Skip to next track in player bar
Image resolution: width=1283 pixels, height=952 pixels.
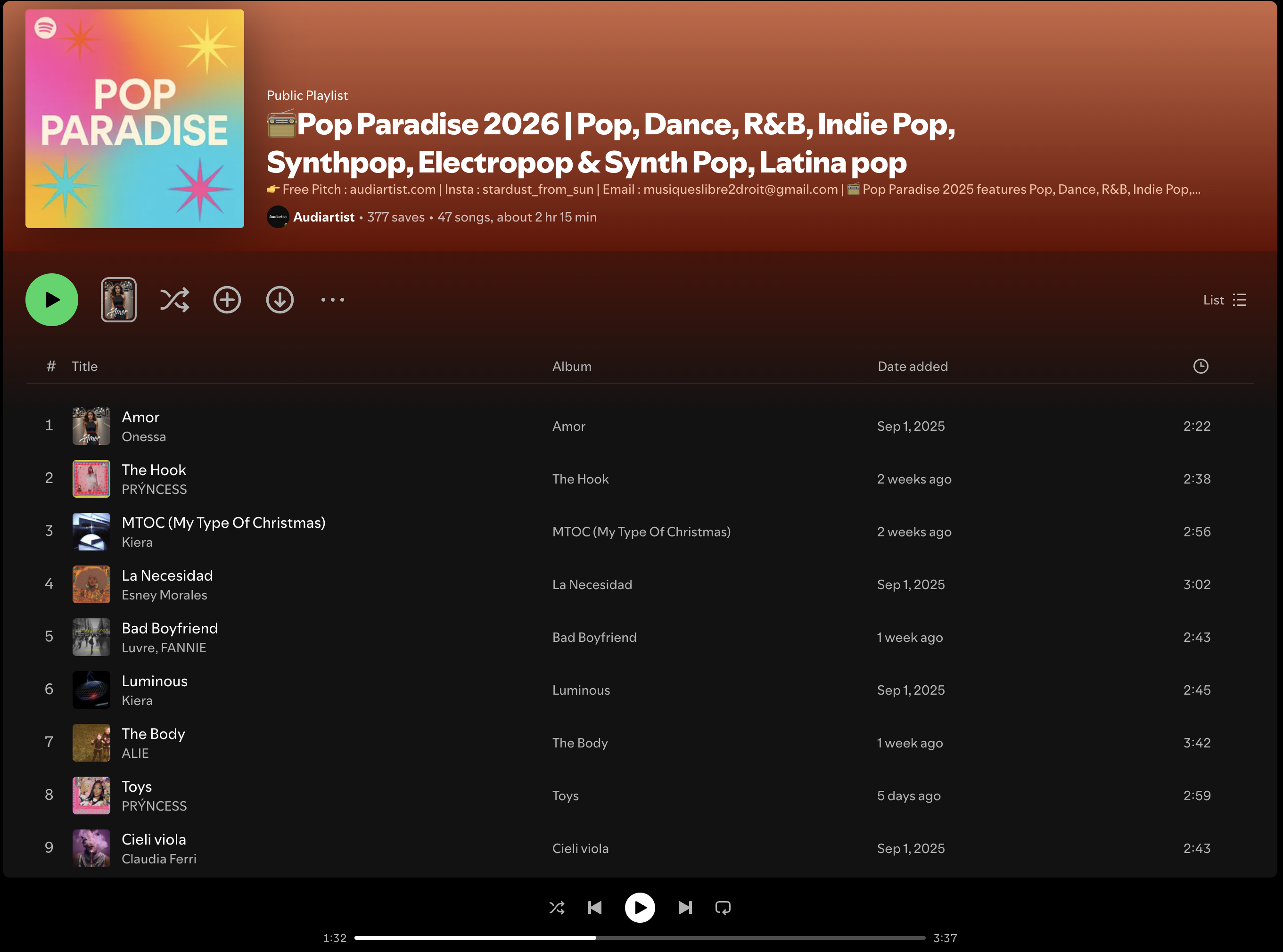[x=685, y=908]
